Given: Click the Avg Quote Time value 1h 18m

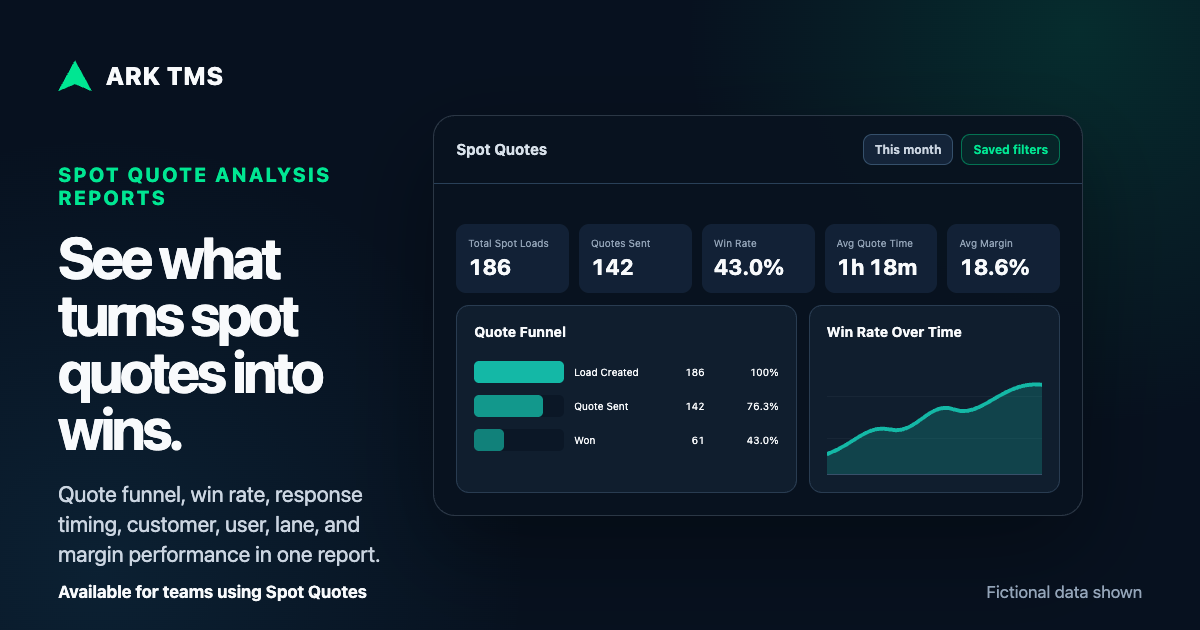Looking at the screenshot, I should tap(877, 267).
